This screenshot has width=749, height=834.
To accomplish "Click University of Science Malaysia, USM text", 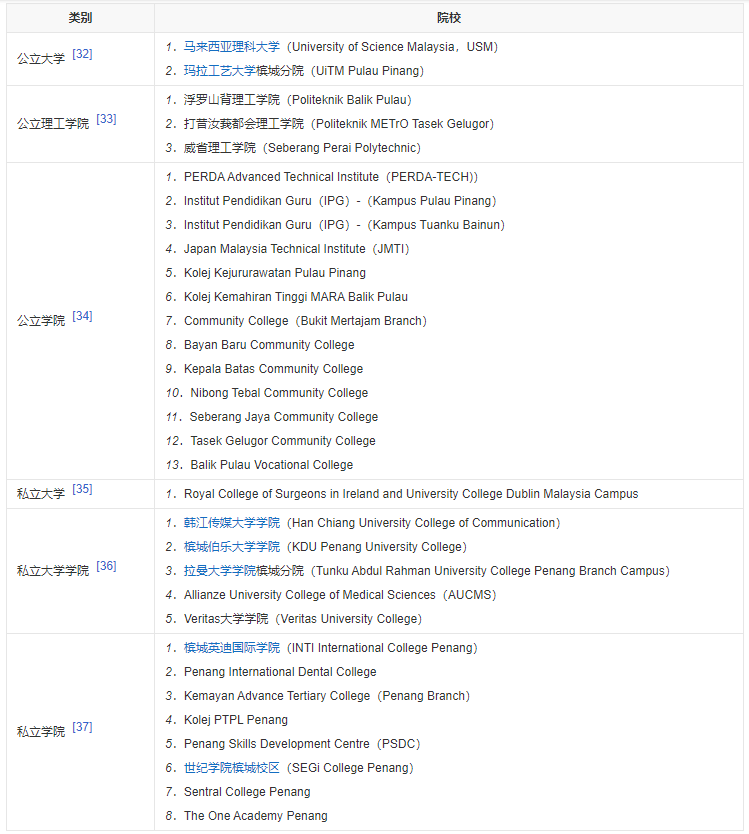I will pos(393,47).
